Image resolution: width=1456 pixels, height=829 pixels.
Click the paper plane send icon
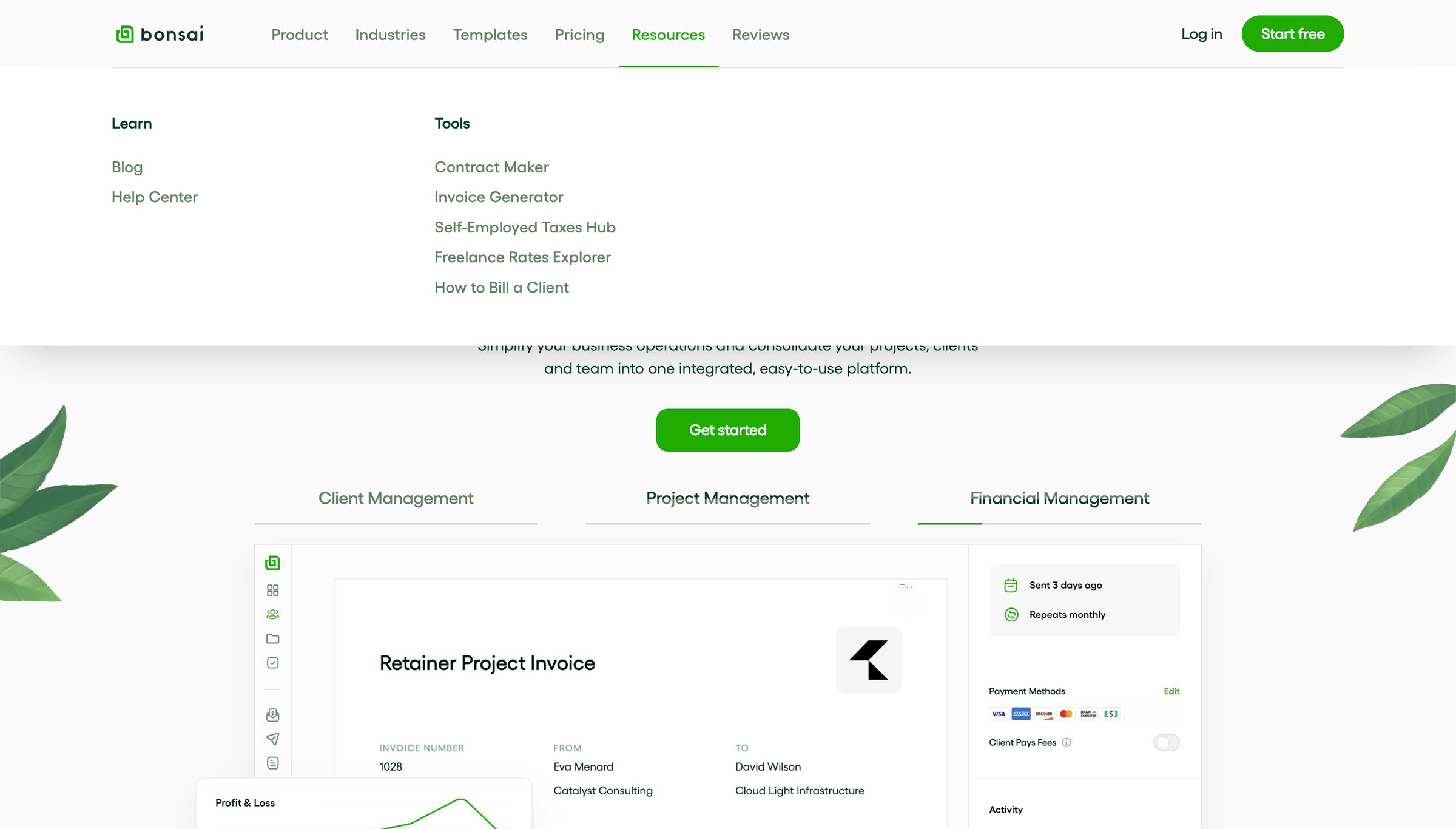[272, 739]
